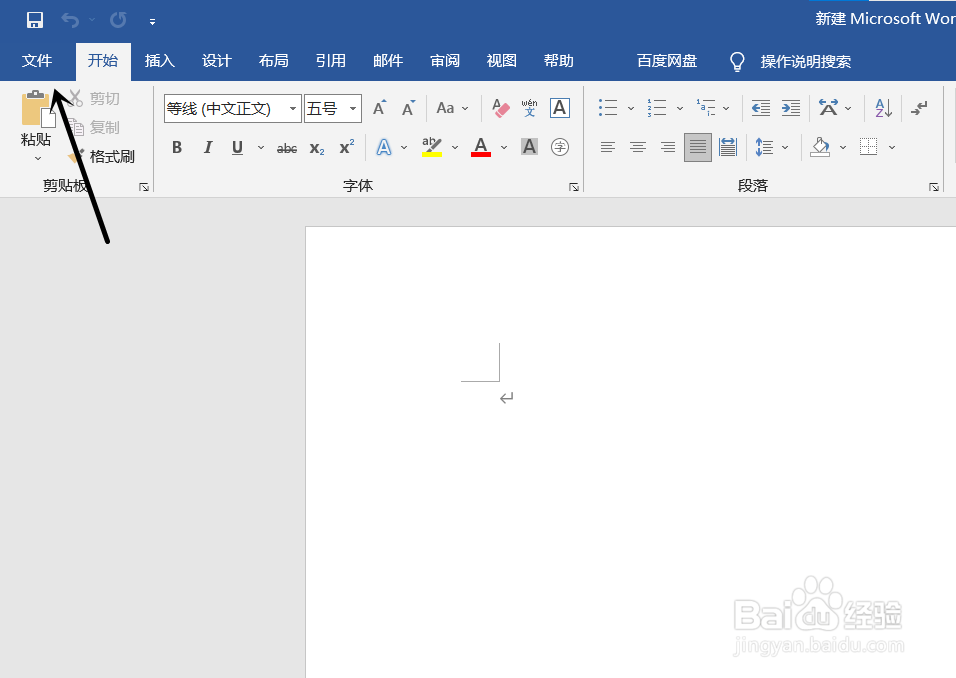Click the Borders icon
The width and height of the screenshot is (956, 678).
(x=869, y=147)
